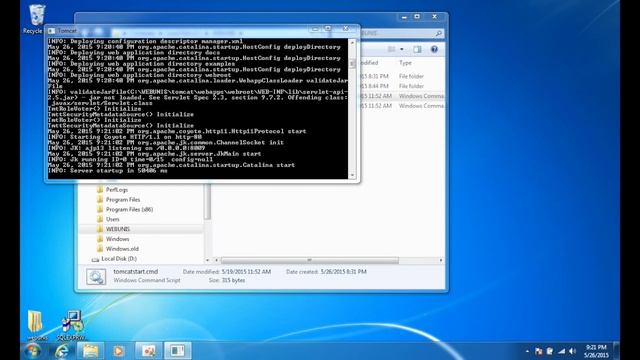Sort by the Type column header
The image size is (640, 360).
click(405, 63)
